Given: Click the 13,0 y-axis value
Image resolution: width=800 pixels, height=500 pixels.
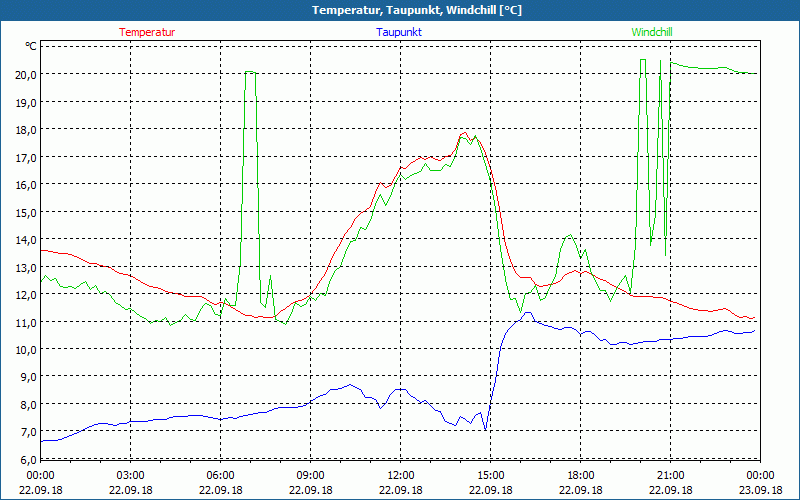Looking at the screenshot, I should pos(26,267).
